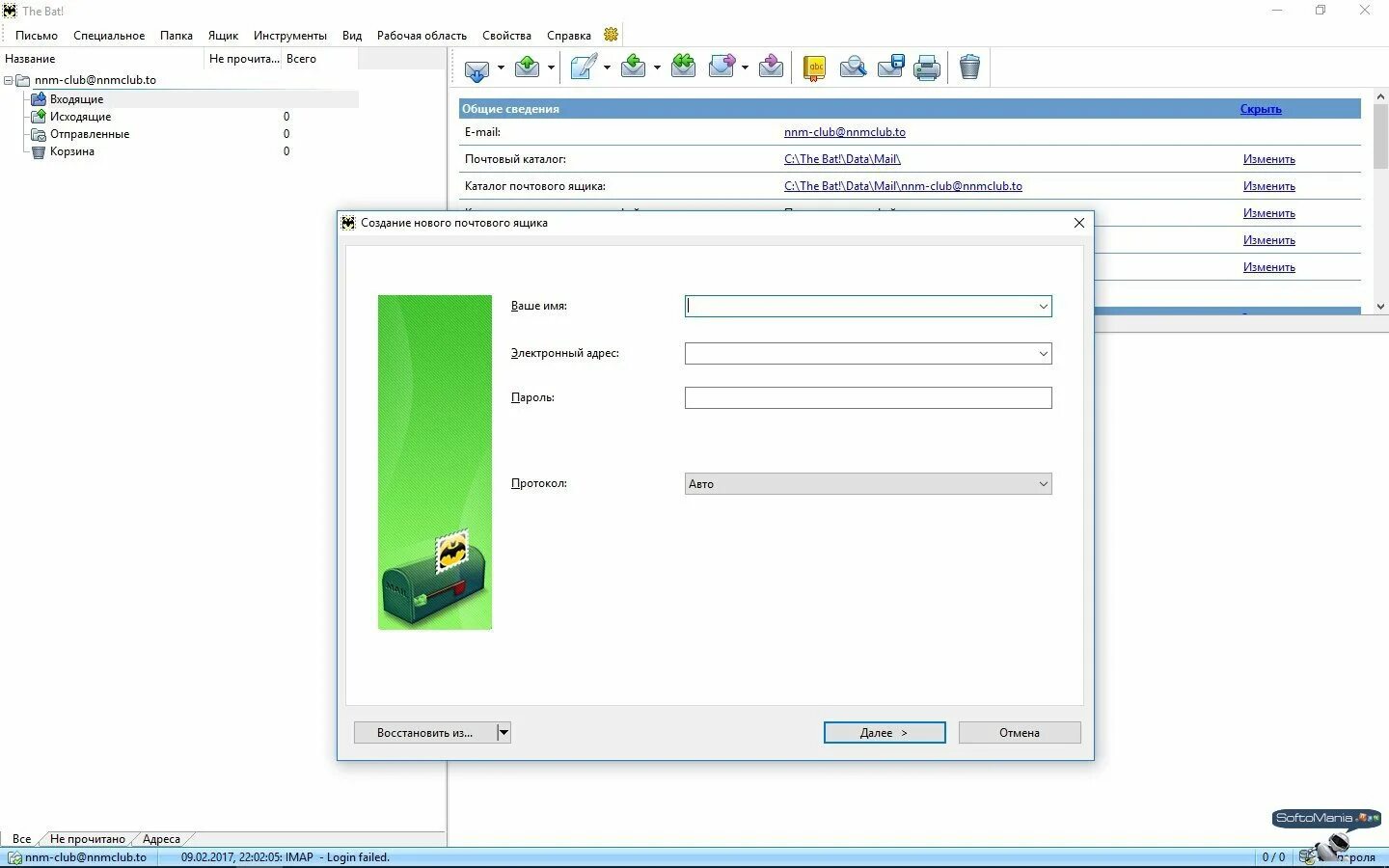Open the arrow beside Восстановить из
This screenshot has height=868, width=1389.
(504, 733)
